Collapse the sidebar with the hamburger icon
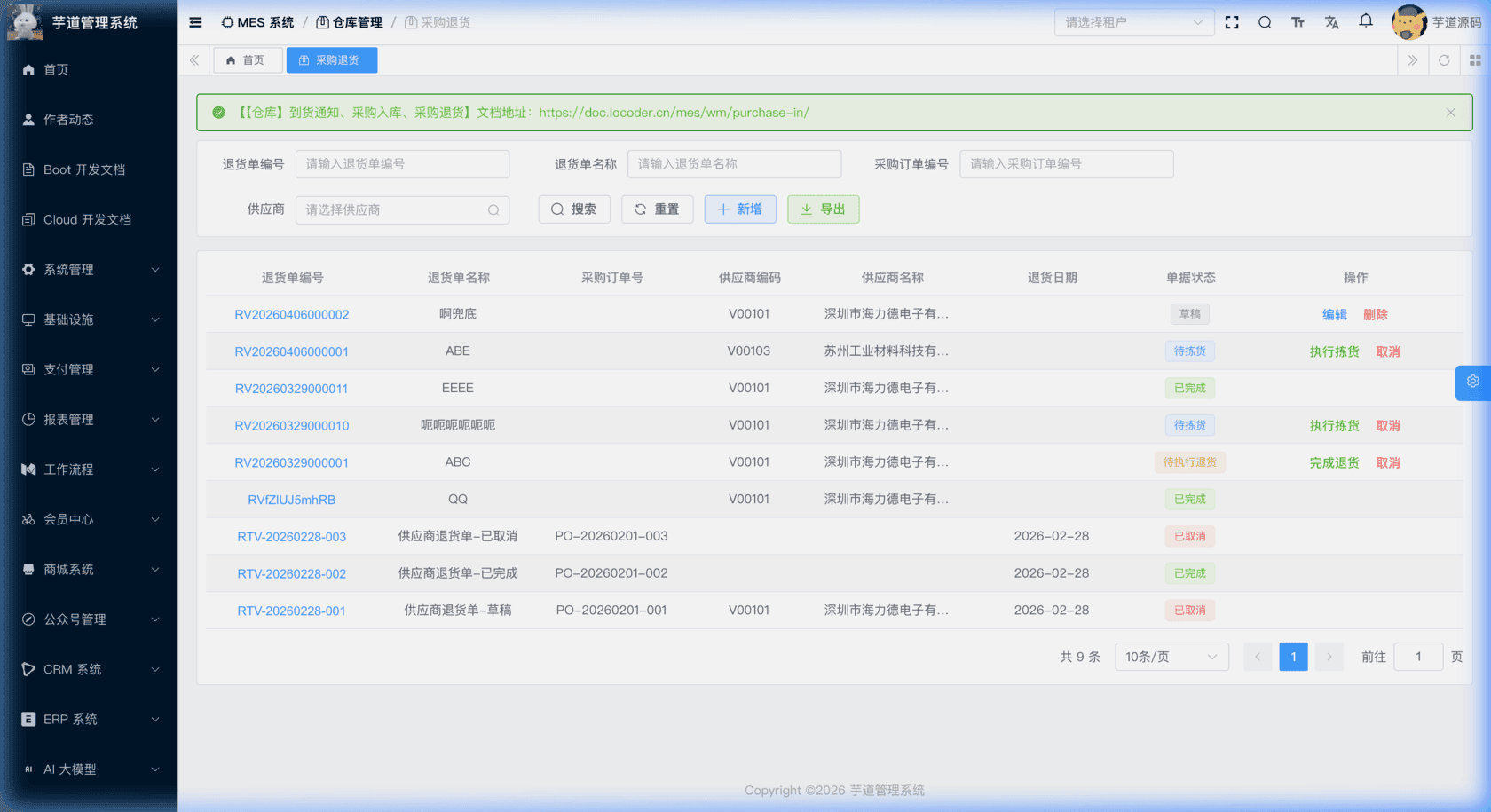 195,22
